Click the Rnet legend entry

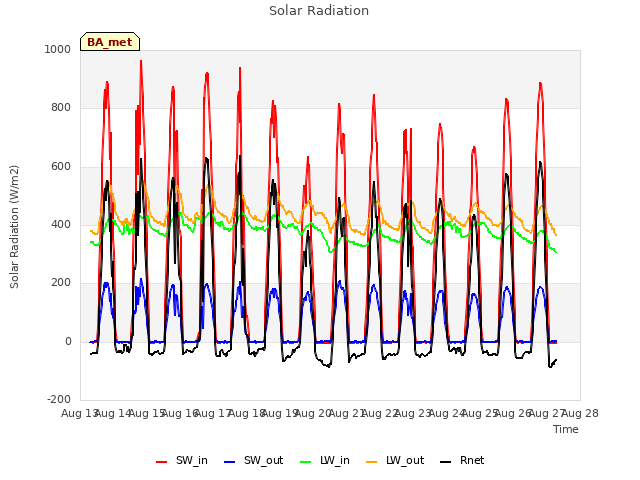pyautogui.click(x=462, y=460)
